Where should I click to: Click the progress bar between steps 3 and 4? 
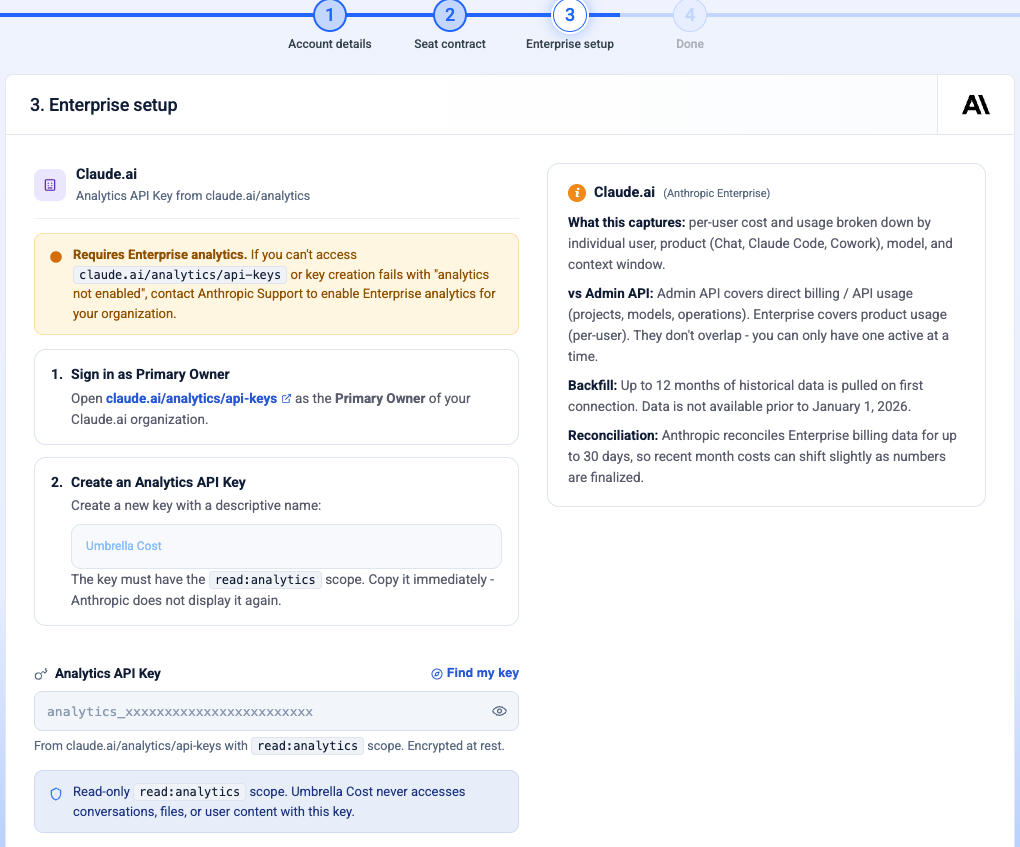point(631,14)
